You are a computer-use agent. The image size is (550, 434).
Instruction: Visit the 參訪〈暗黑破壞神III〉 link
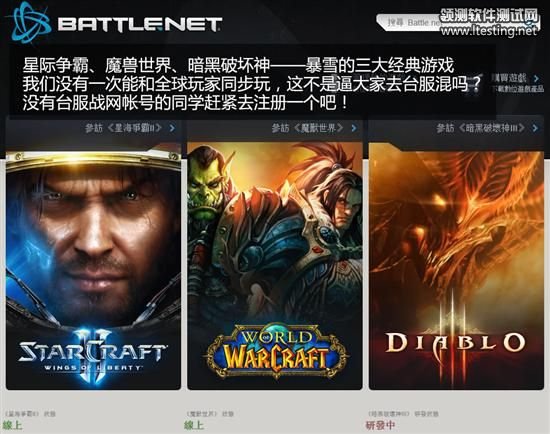(481, 128)
